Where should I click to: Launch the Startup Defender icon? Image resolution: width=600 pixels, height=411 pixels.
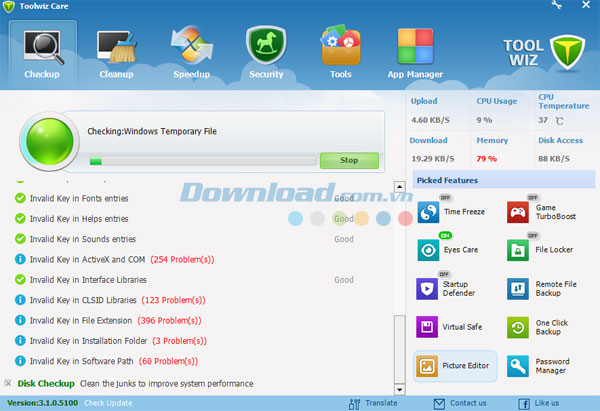tap(427, 289)
